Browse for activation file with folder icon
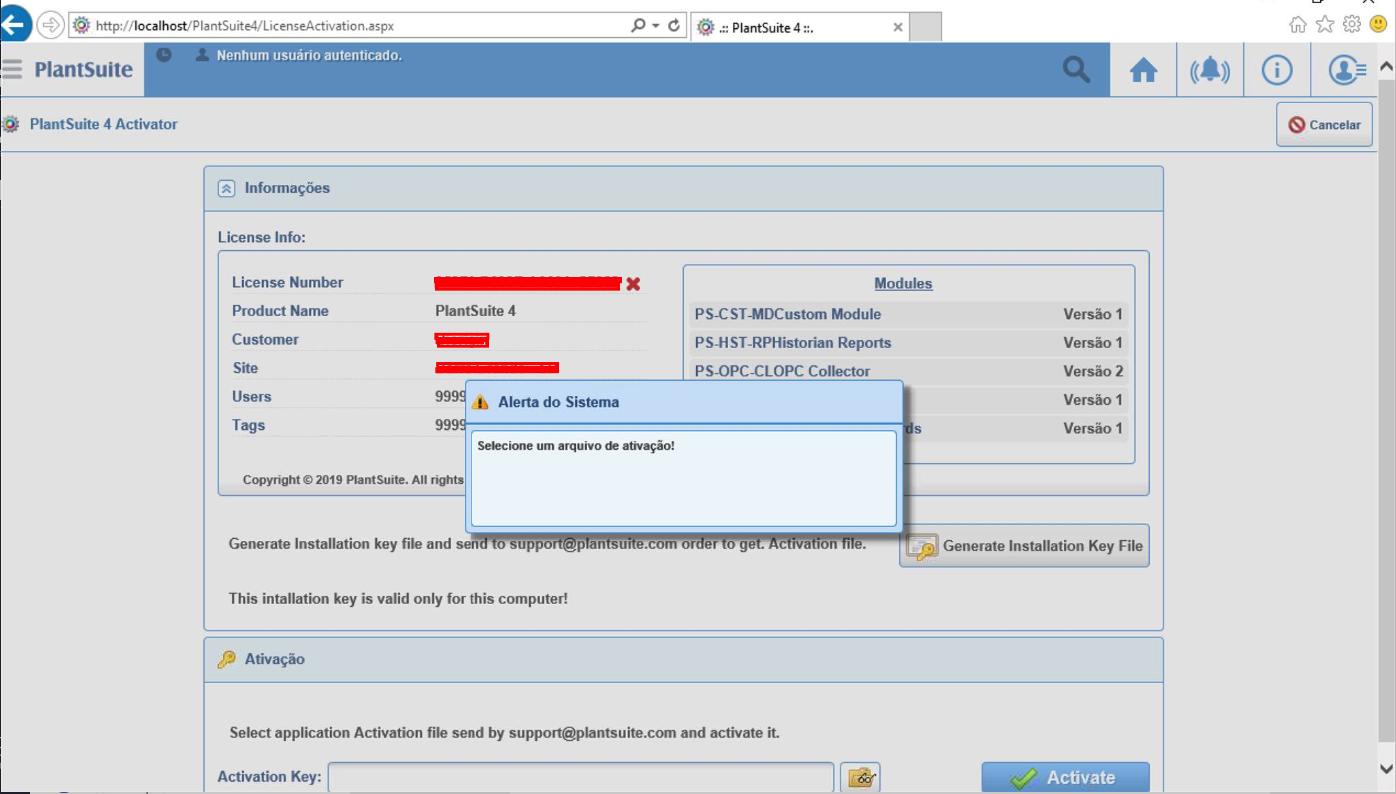This screenshot has width=1396, height=794. tap(860, 778)
